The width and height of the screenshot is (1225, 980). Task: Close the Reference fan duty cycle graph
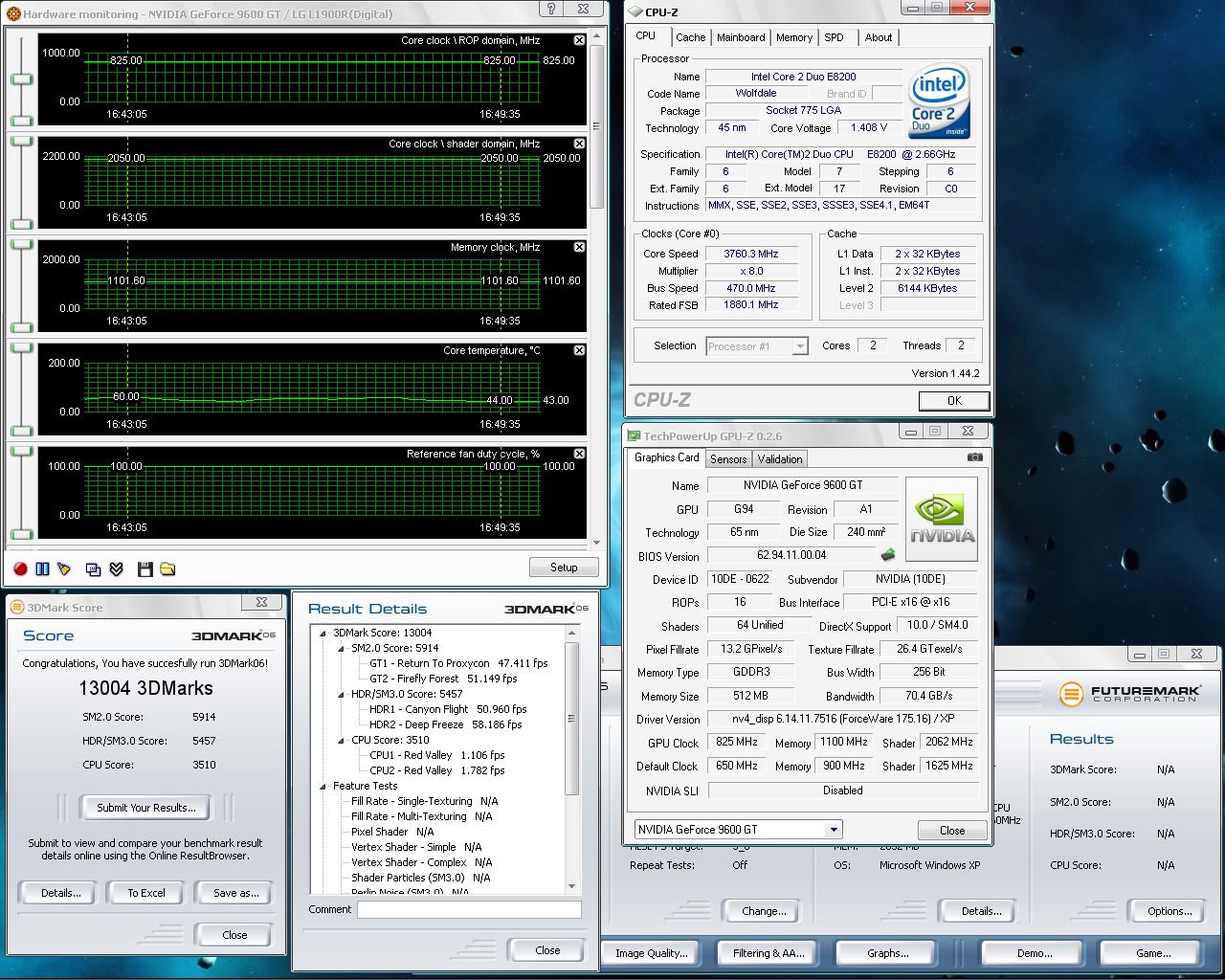[579, 454]
